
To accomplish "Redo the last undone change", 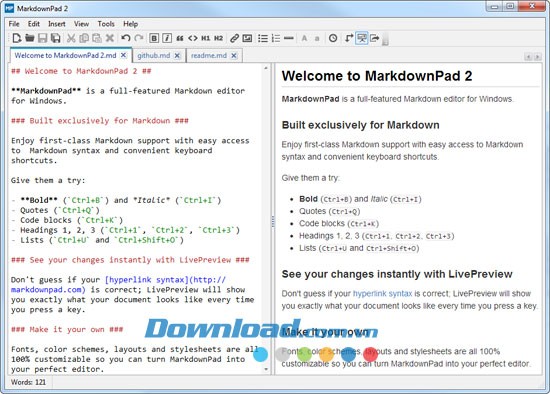I will pyautogui.click(x=139, y=38).
